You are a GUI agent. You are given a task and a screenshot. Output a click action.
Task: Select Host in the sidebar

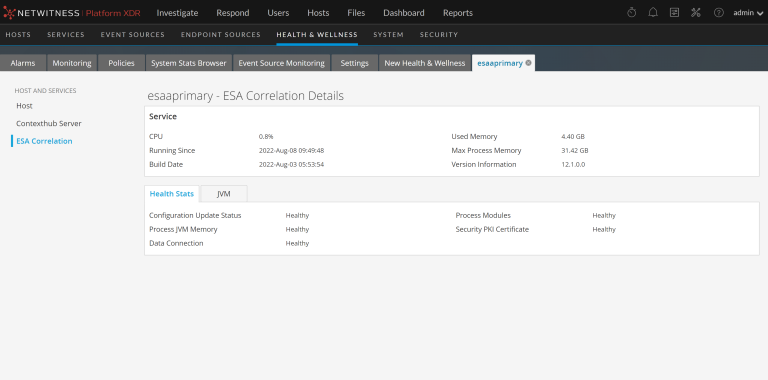click(24, 106)
